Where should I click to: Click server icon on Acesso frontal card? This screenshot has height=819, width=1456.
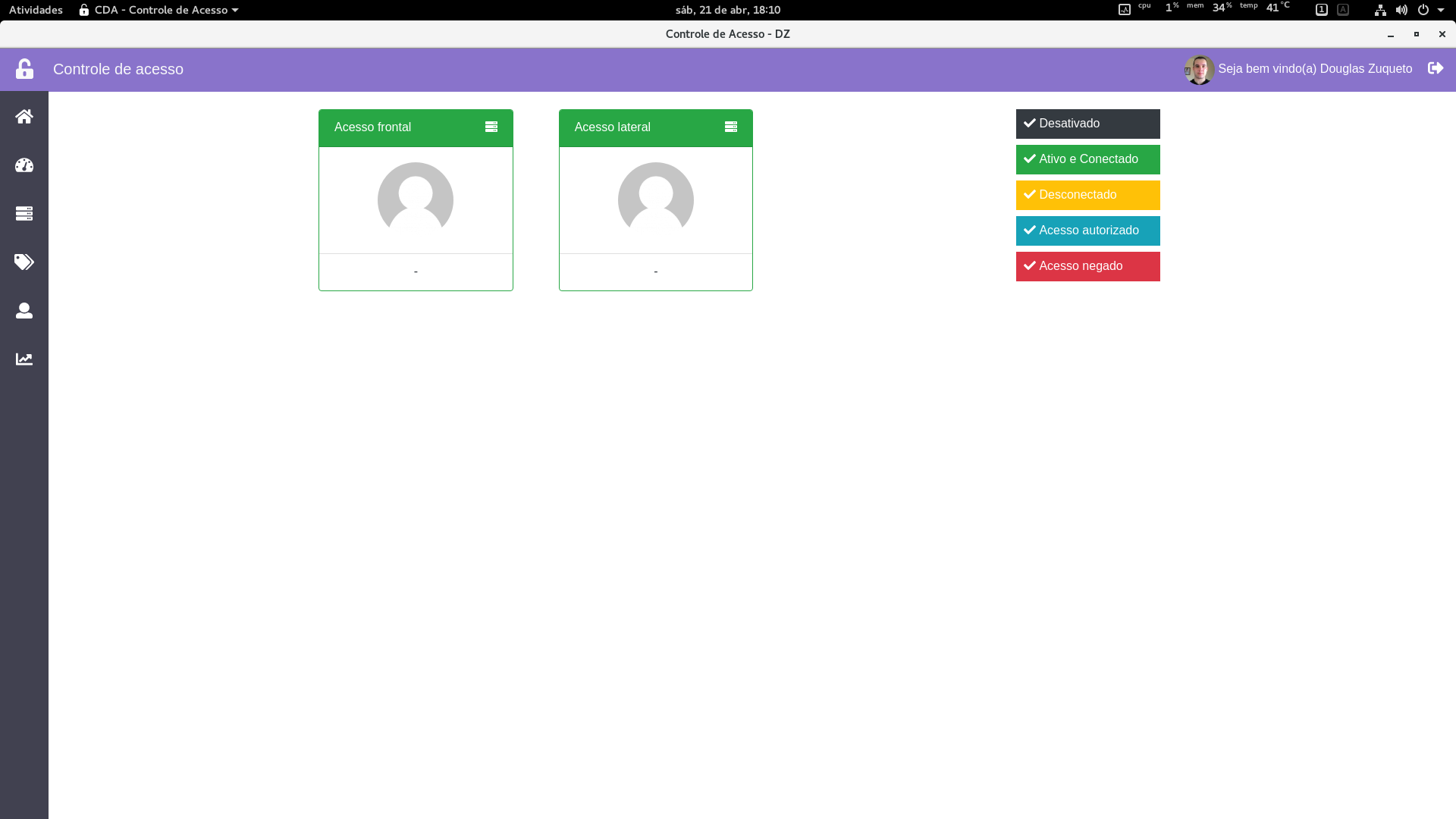[x=491, y=127]
